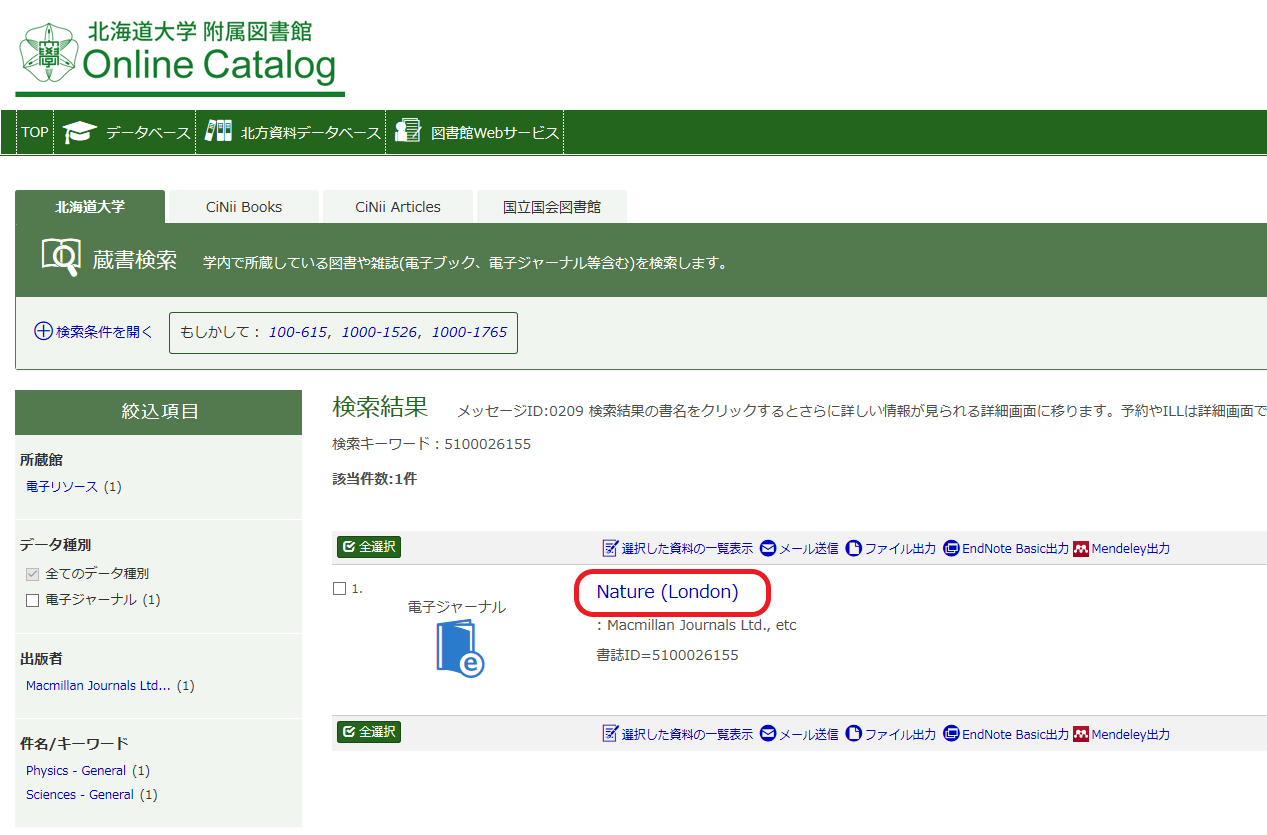
Task: Open the Nature (London) title link
Action: tap(667, 592)
